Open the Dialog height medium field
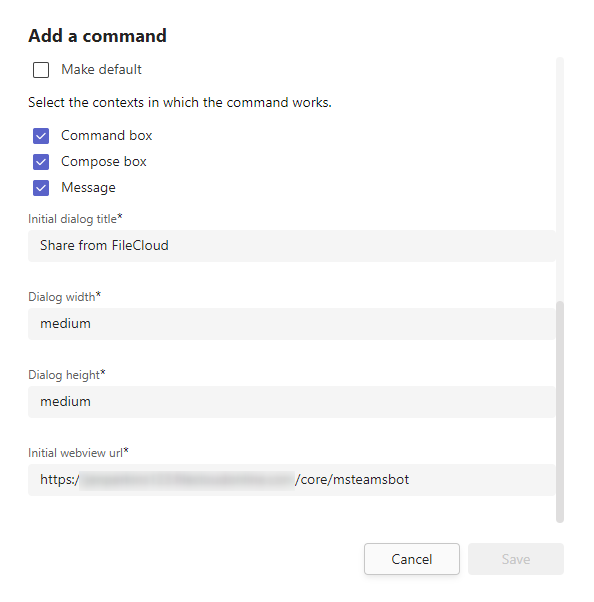 [292, 402]
